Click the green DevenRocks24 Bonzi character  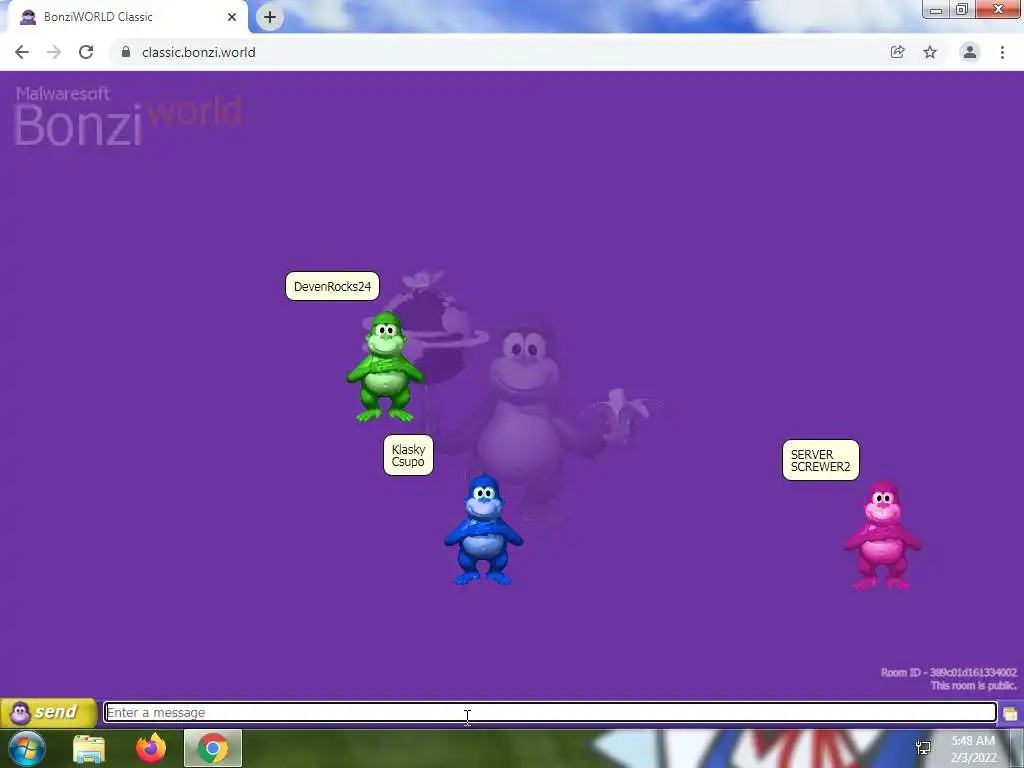click(x=385, y=367)
